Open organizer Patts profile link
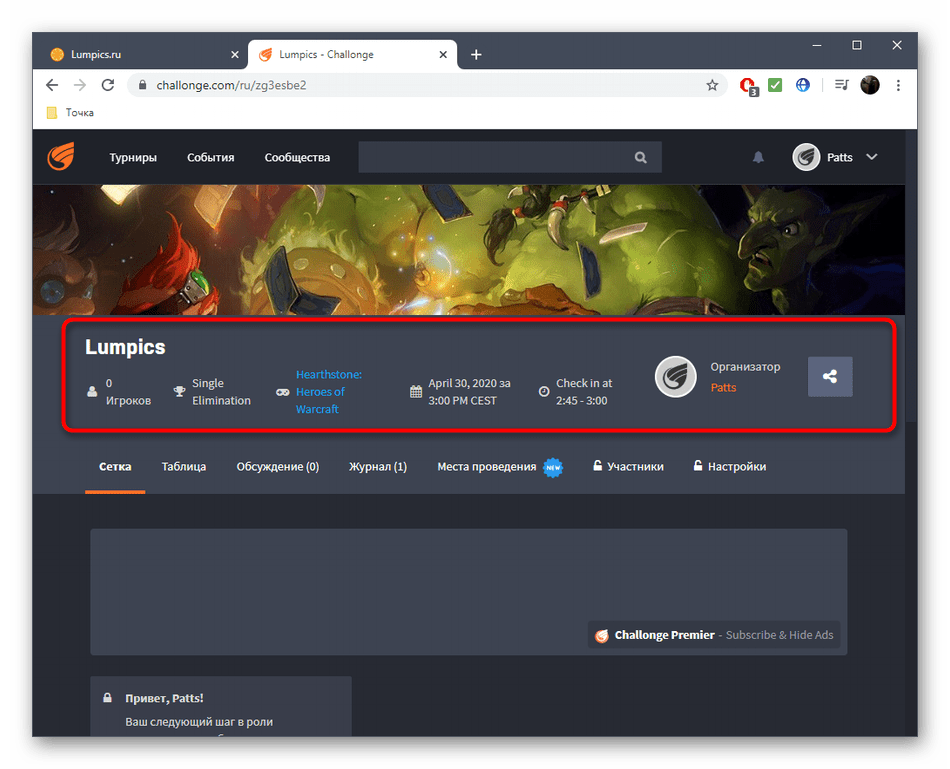950x769 pixels. [723, 388]
